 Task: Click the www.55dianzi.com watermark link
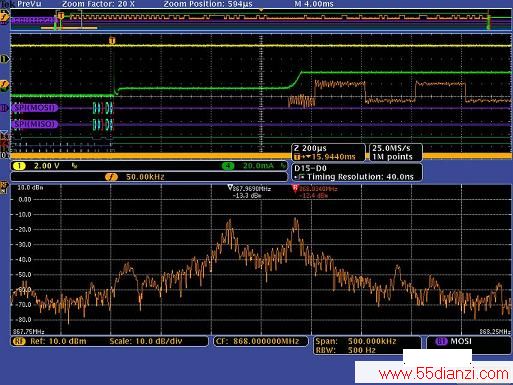(444, 374)
